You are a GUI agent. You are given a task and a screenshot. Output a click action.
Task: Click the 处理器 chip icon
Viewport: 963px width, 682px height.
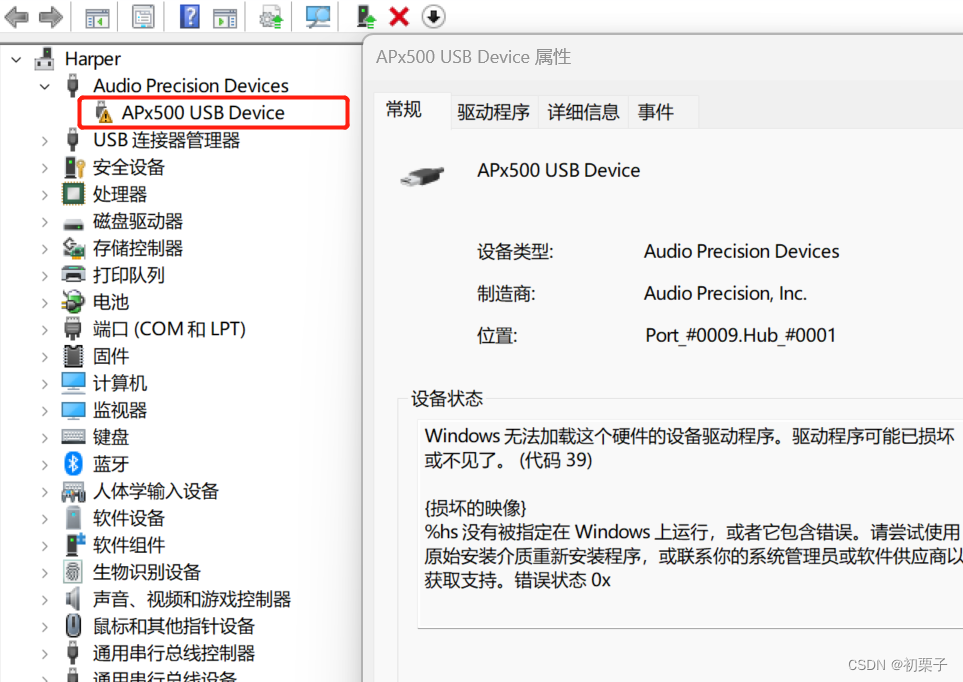73,194
